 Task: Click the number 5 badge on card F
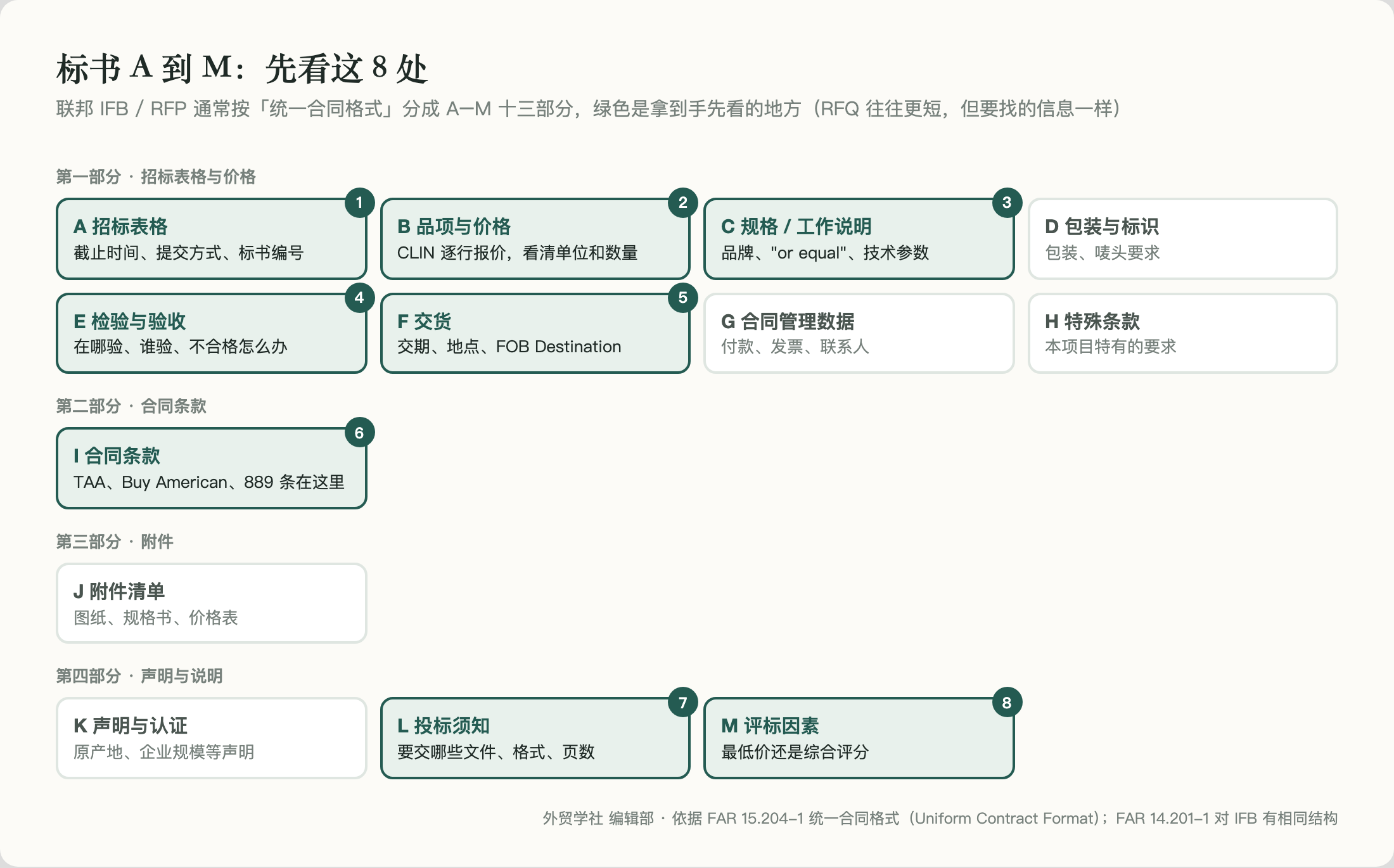[x=683, y=298]
